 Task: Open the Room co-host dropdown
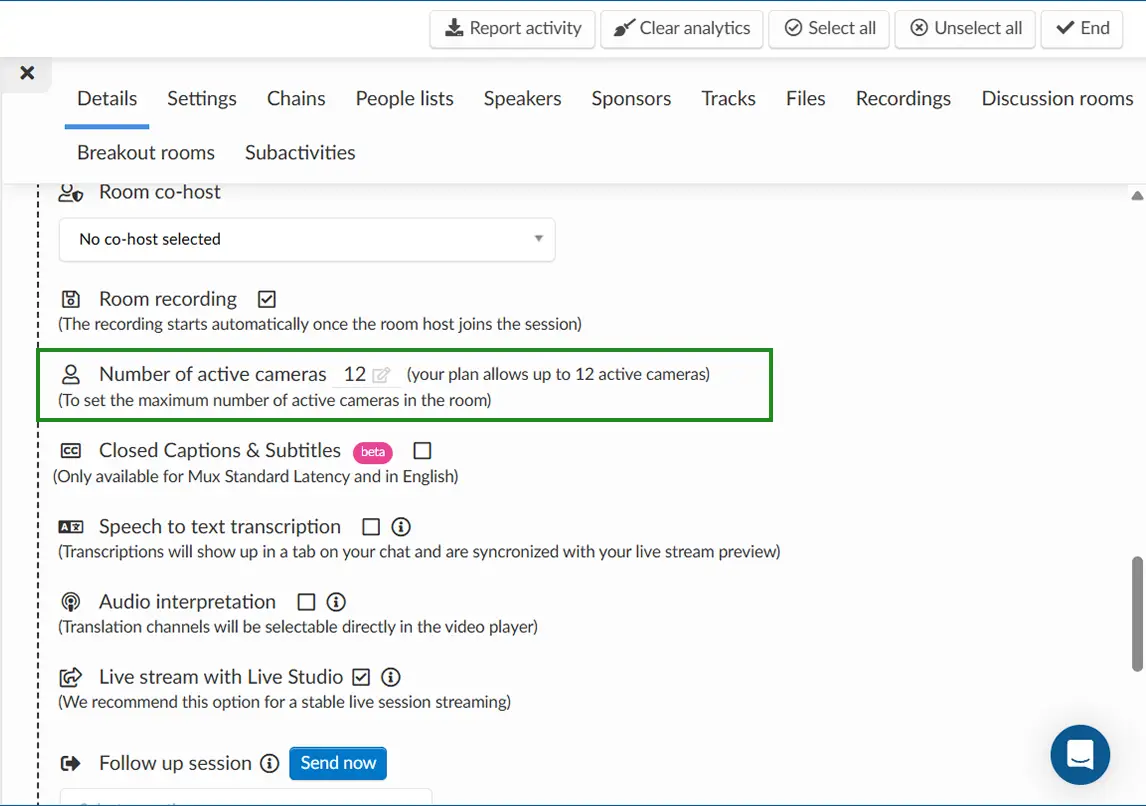(x=307, y=239)
